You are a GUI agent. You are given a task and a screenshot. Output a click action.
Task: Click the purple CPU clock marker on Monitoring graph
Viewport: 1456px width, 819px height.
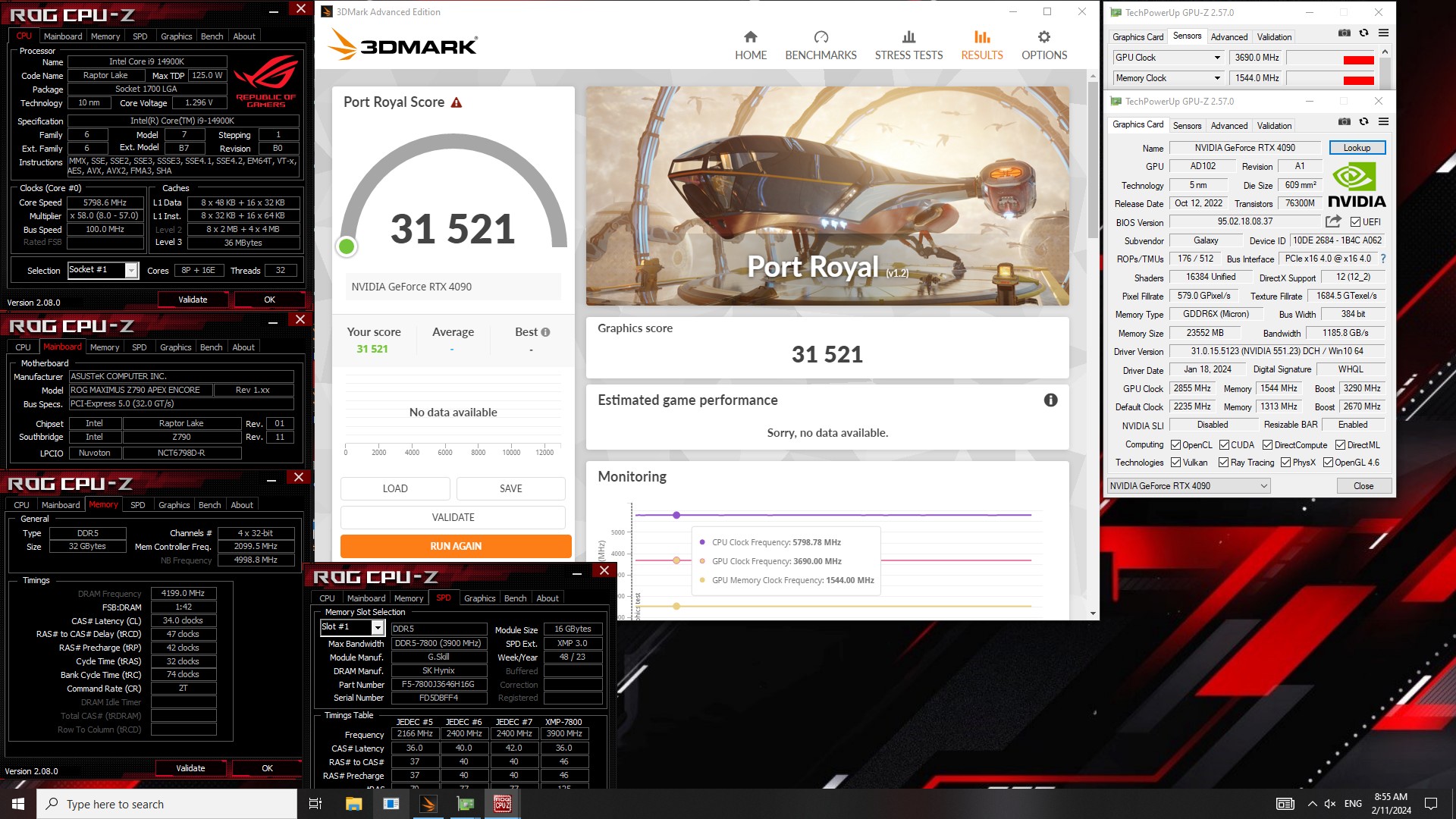coord(676,515)
